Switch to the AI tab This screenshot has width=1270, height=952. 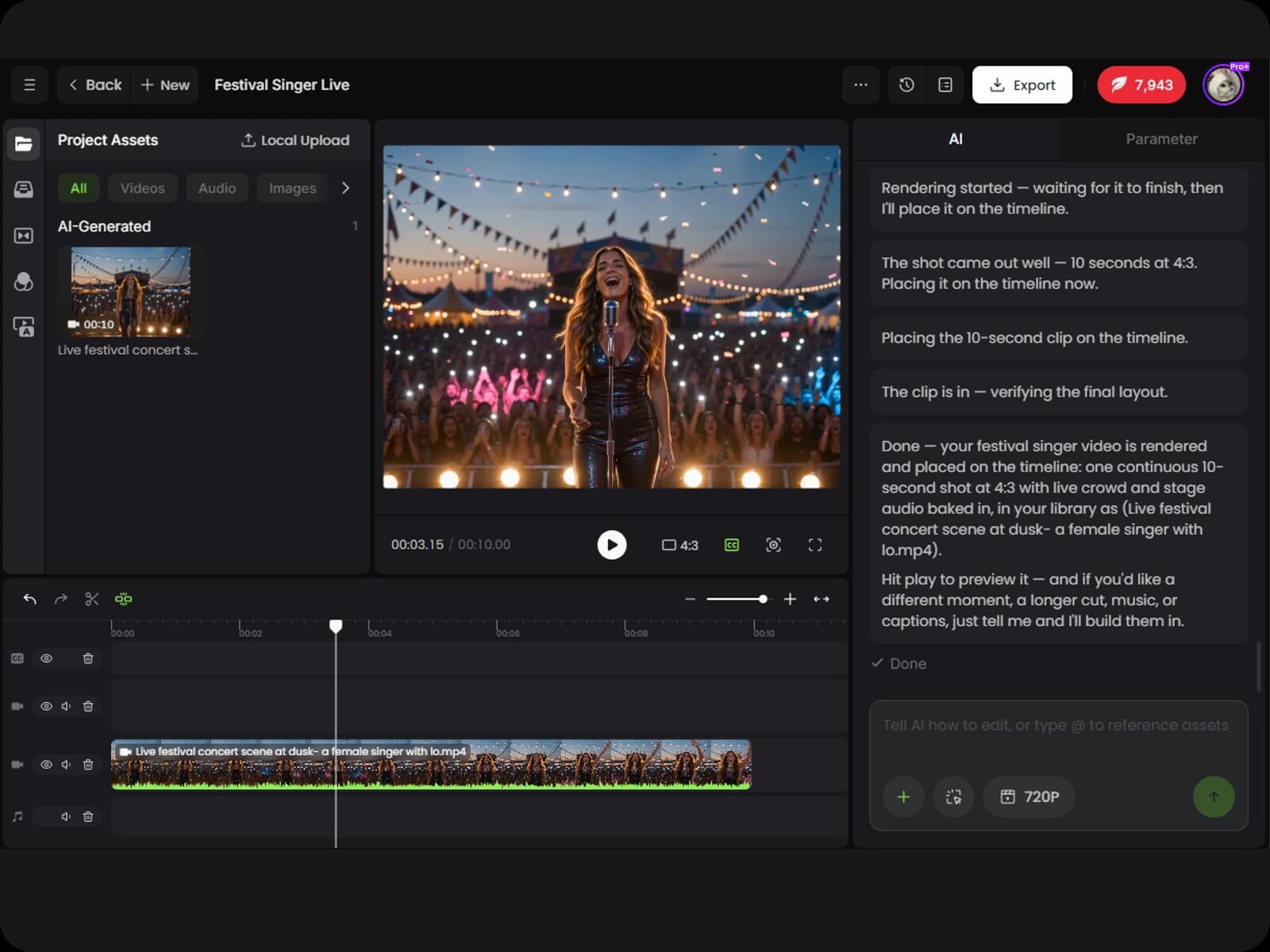[x=956, y=139]
